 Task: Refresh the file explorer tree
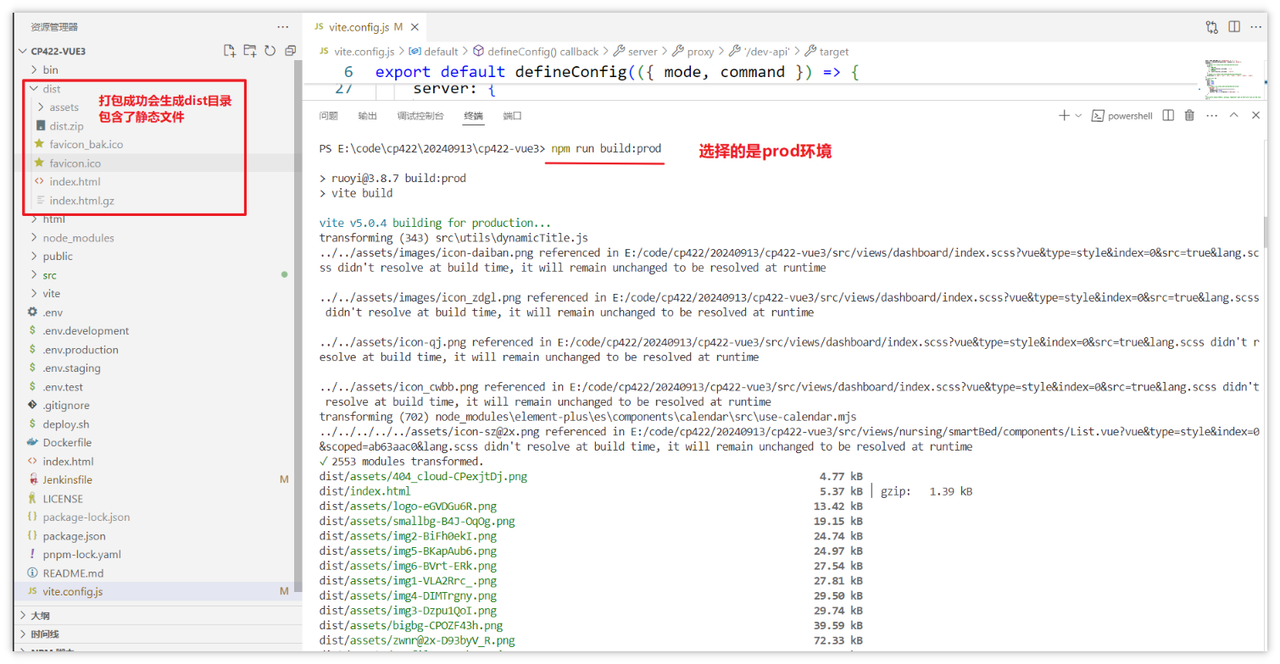[x=270, y=51]
